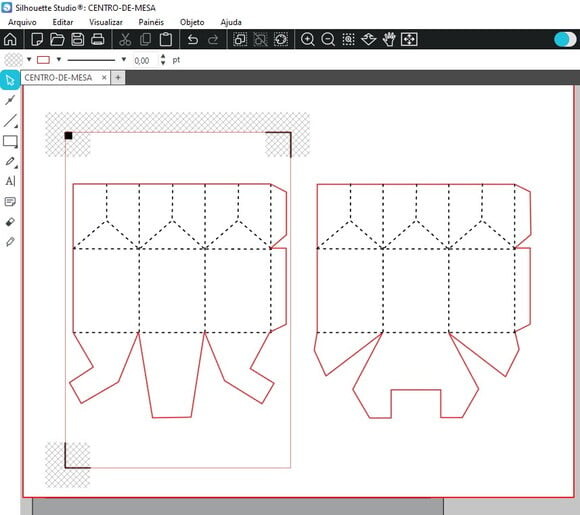
Task: Select the Pan hand tool
Action: pyautogui.click(x=389, y=39)
